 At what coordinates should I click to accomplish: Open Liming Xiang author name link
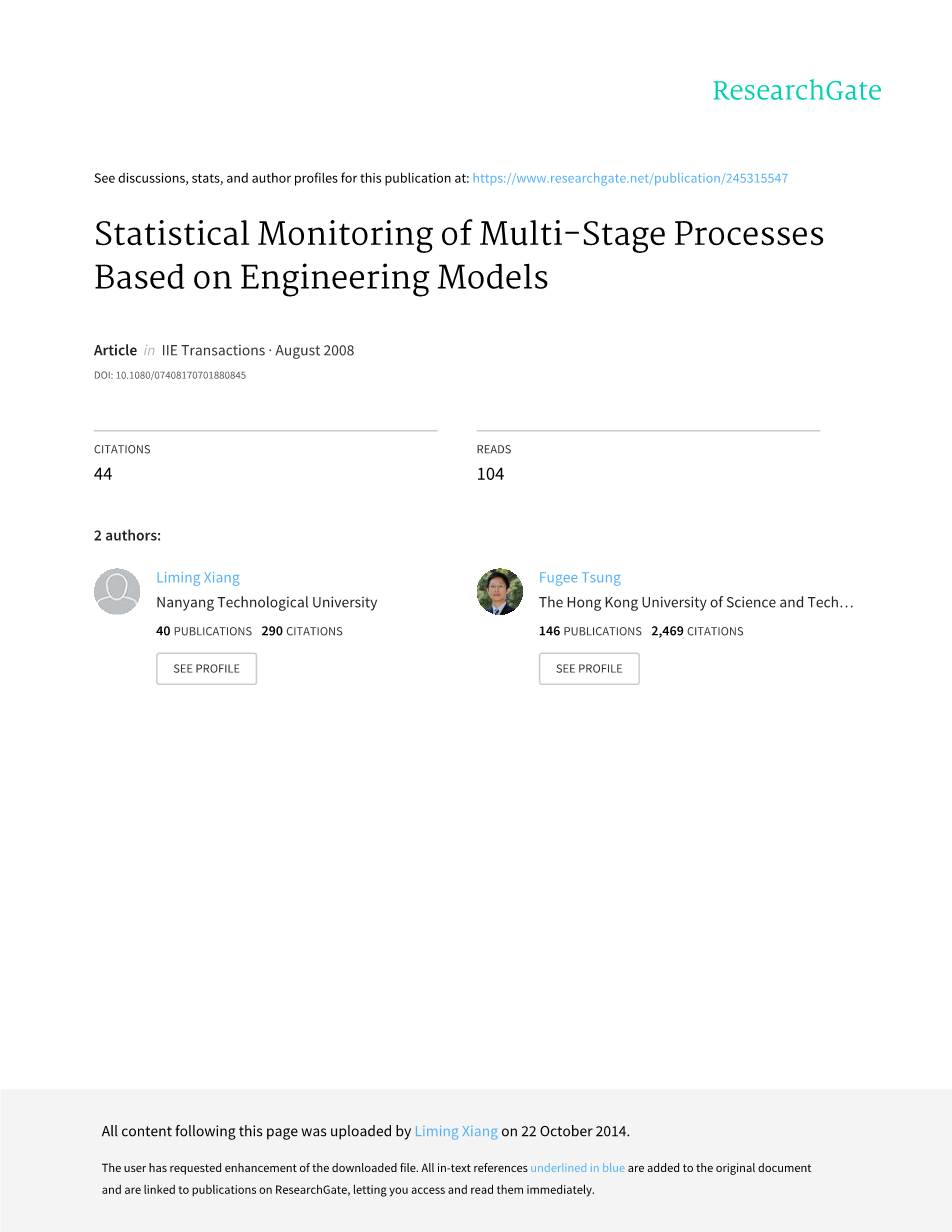[198, 577]
